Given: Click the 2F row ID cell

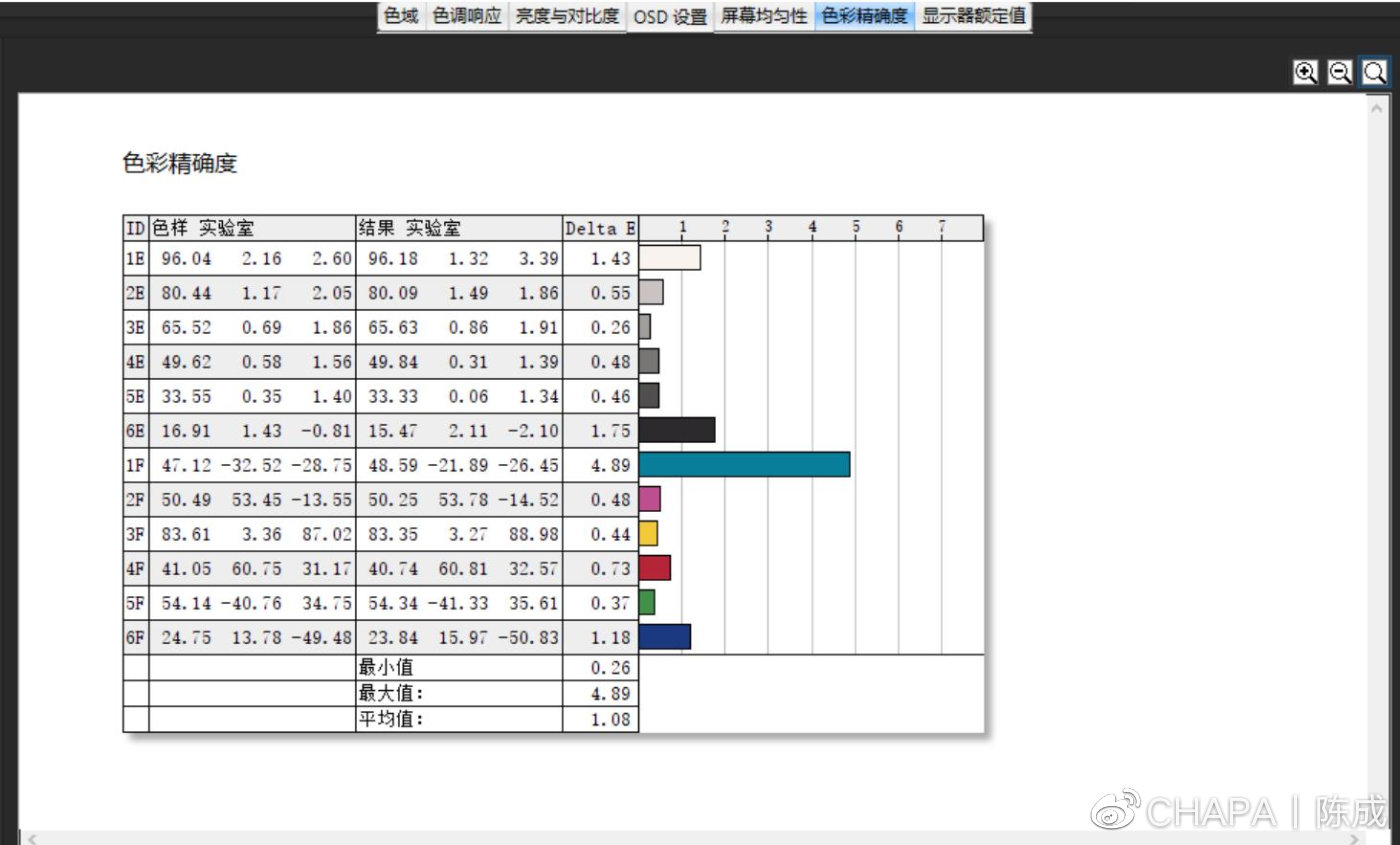Looking at the screenshot, I should coord(136,500).
